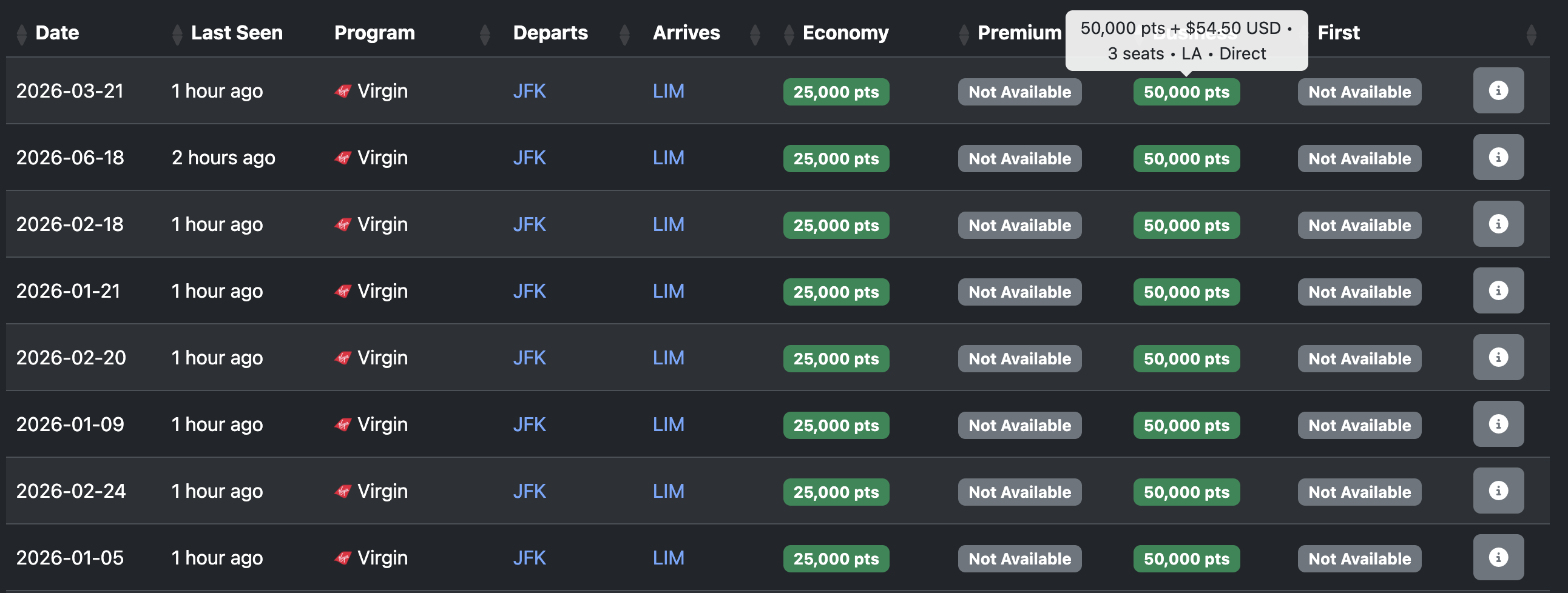
Task: Sort the table by Economy column
Action: coord(845,33)
